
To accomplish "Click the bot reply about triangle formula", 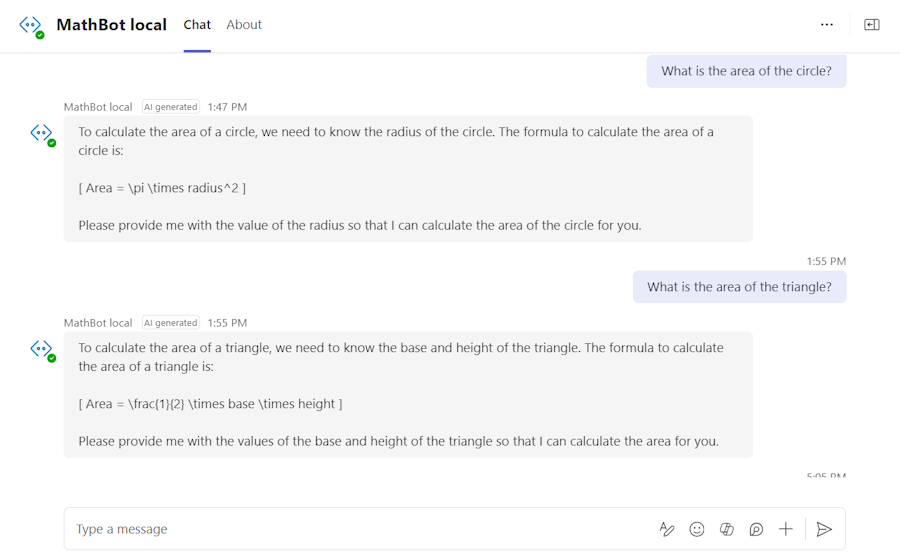I will (x=408, y=395).
